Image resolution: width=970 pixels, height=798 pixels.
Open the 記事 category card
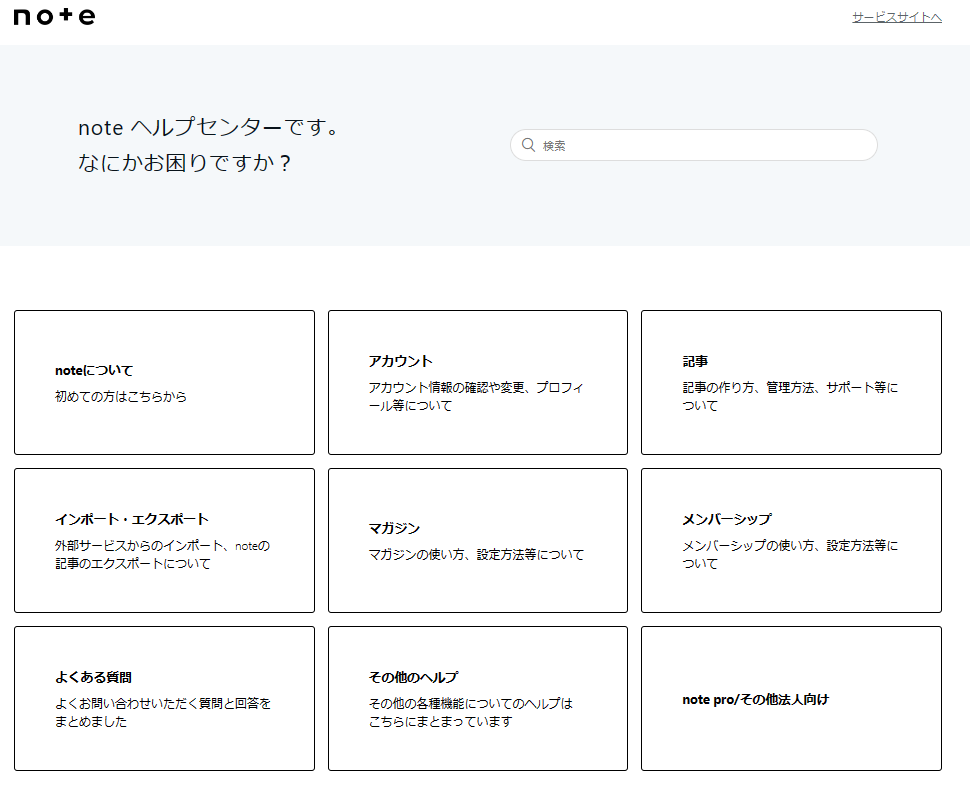(791, 382)
